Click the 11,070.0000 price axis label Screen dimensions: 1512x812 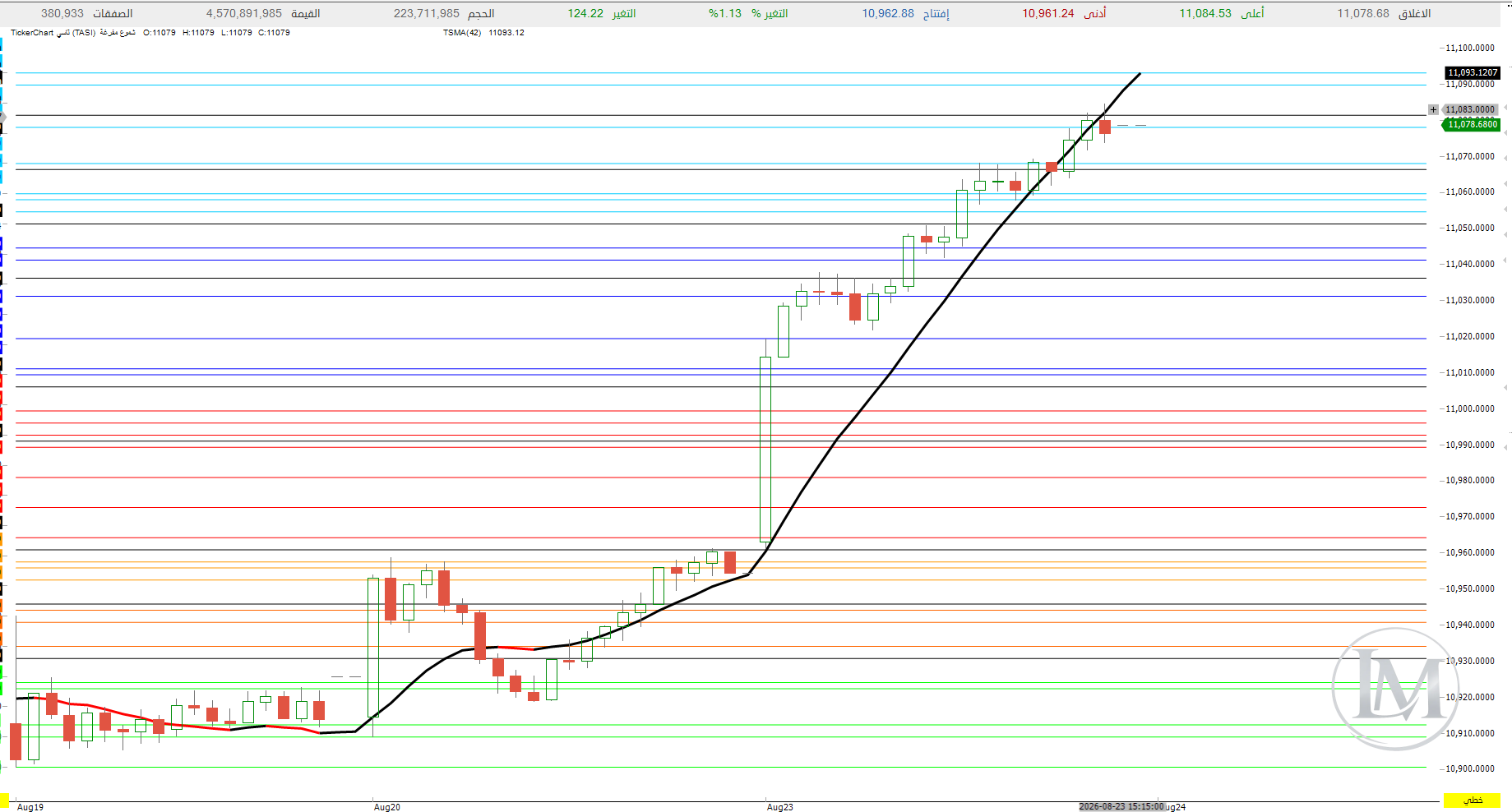1470,156
